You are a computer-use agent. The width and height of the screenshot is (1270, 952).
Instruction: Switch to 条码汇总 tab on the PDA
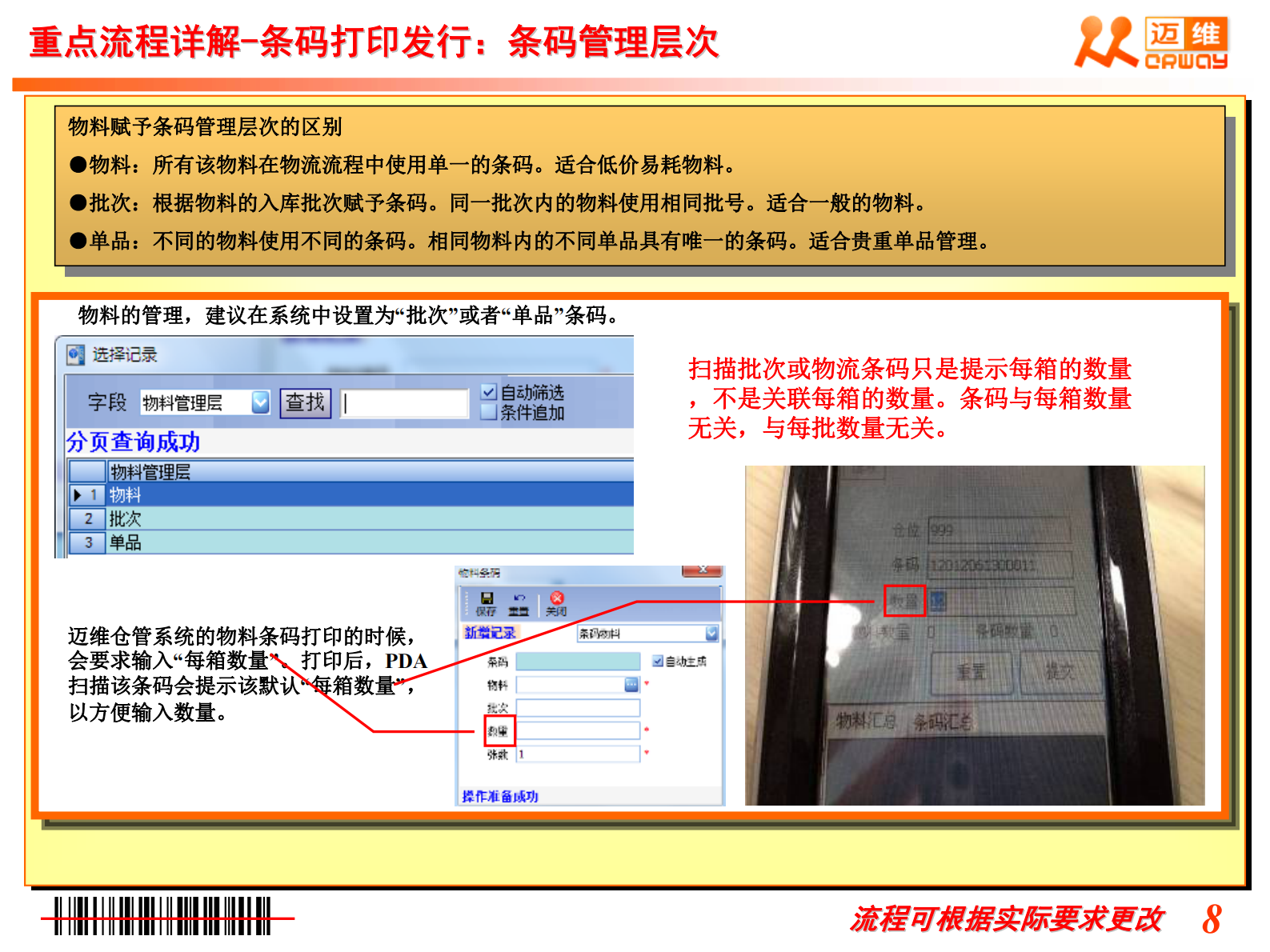[x=943, y=723]
